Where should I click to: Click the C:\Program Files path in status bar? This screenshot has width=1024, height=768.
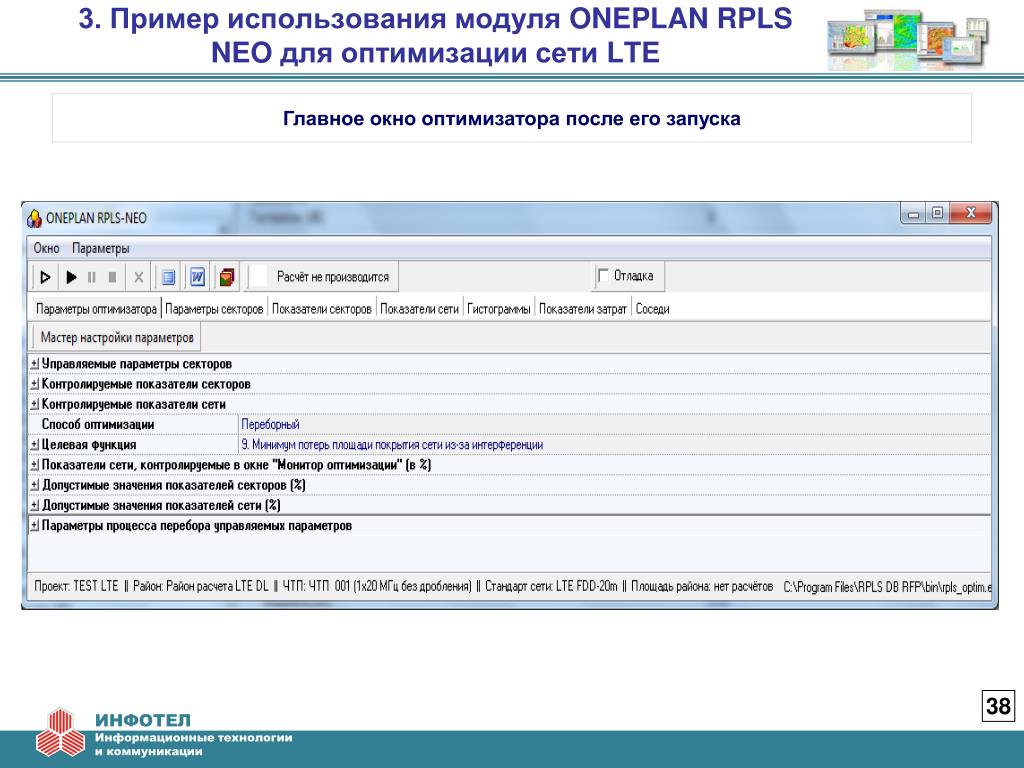point(888,587)
